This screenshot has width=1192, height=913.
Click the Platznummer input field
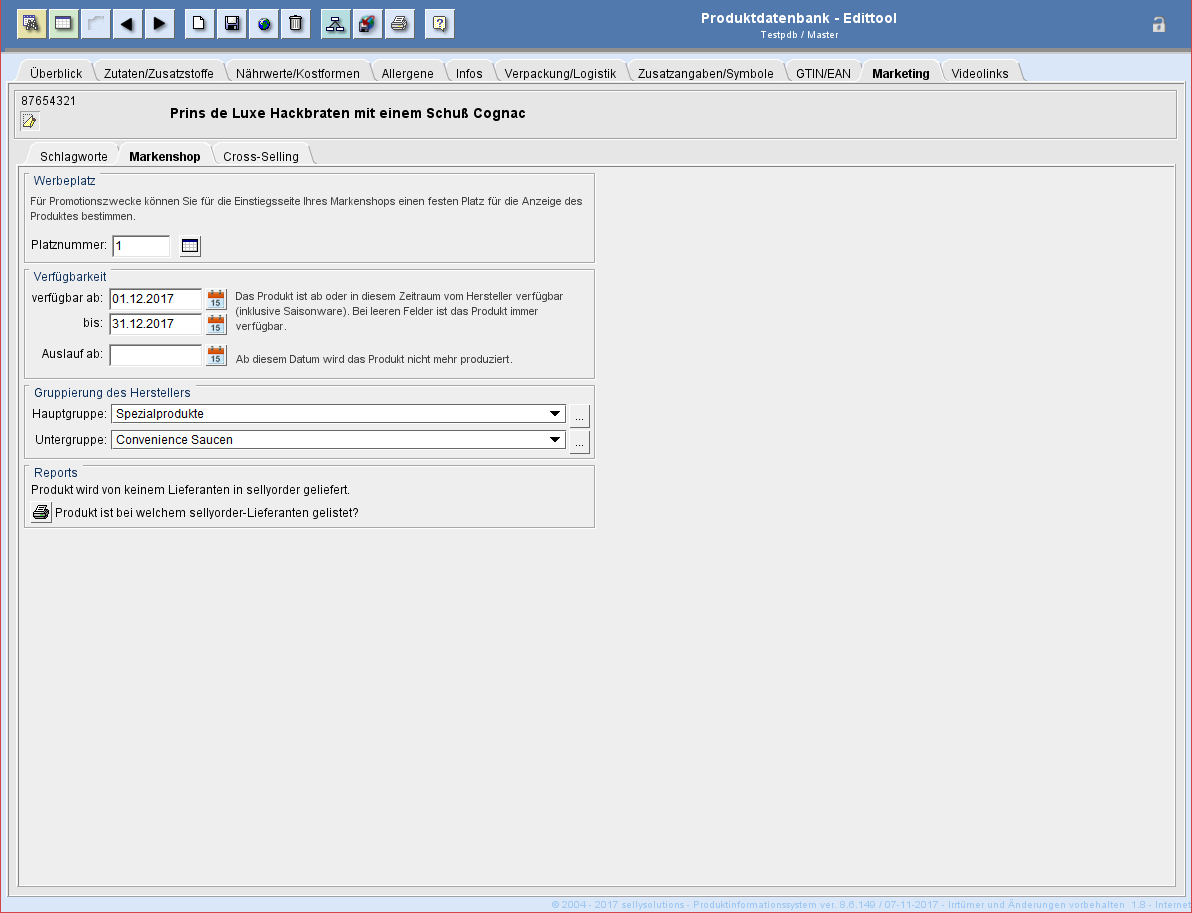pyautogui.click(x=141, y=246)
